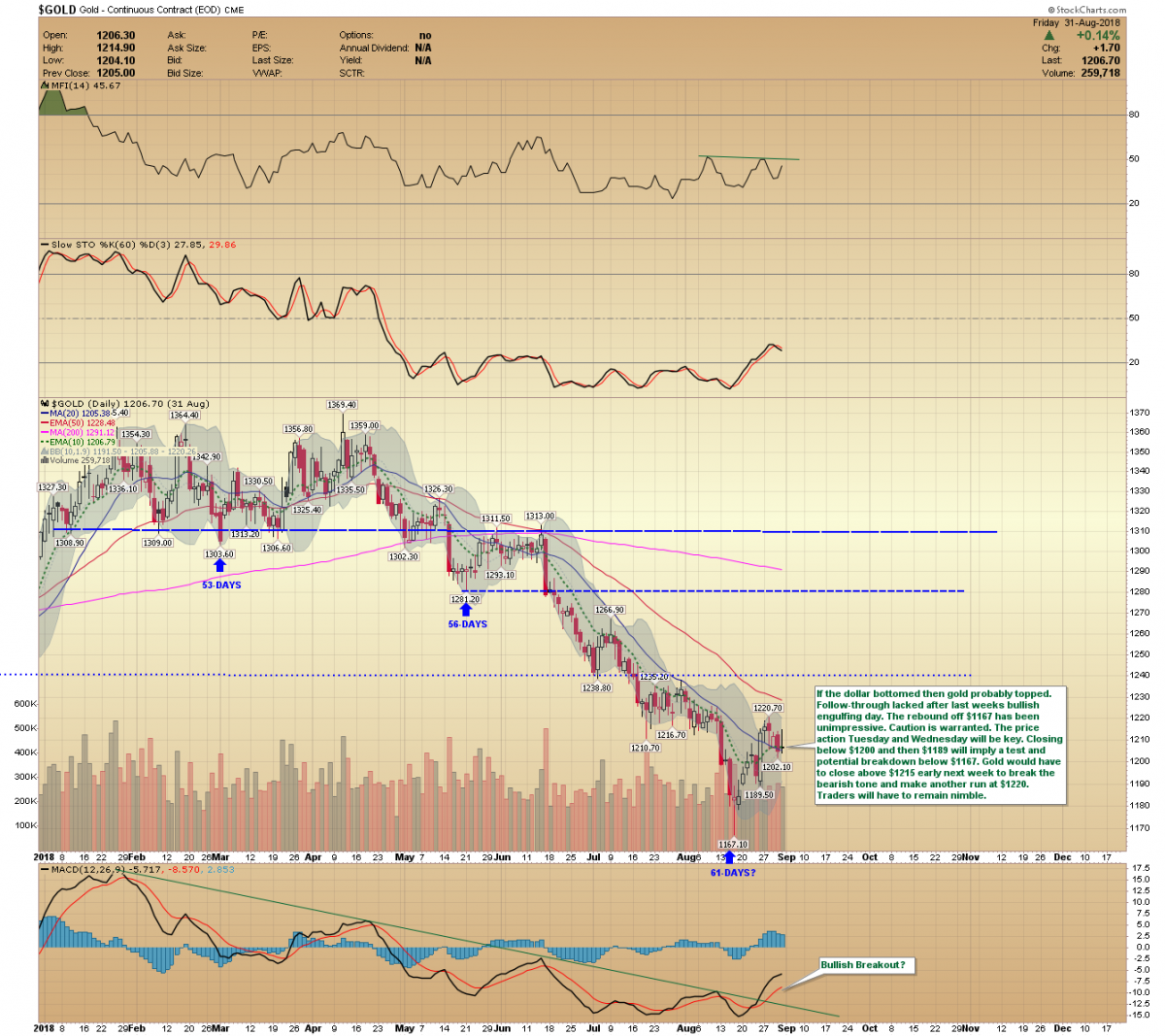Click the Bullish Breakout? callout label
The image size is (1165, 1036).
[x=863, y=965]
